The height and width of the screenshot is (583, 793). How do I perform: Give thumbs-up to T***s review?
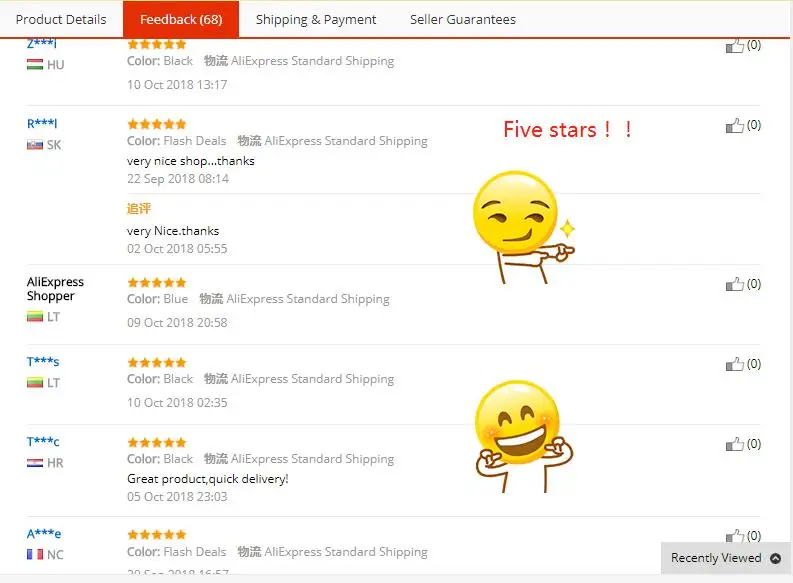coord(734,364)
